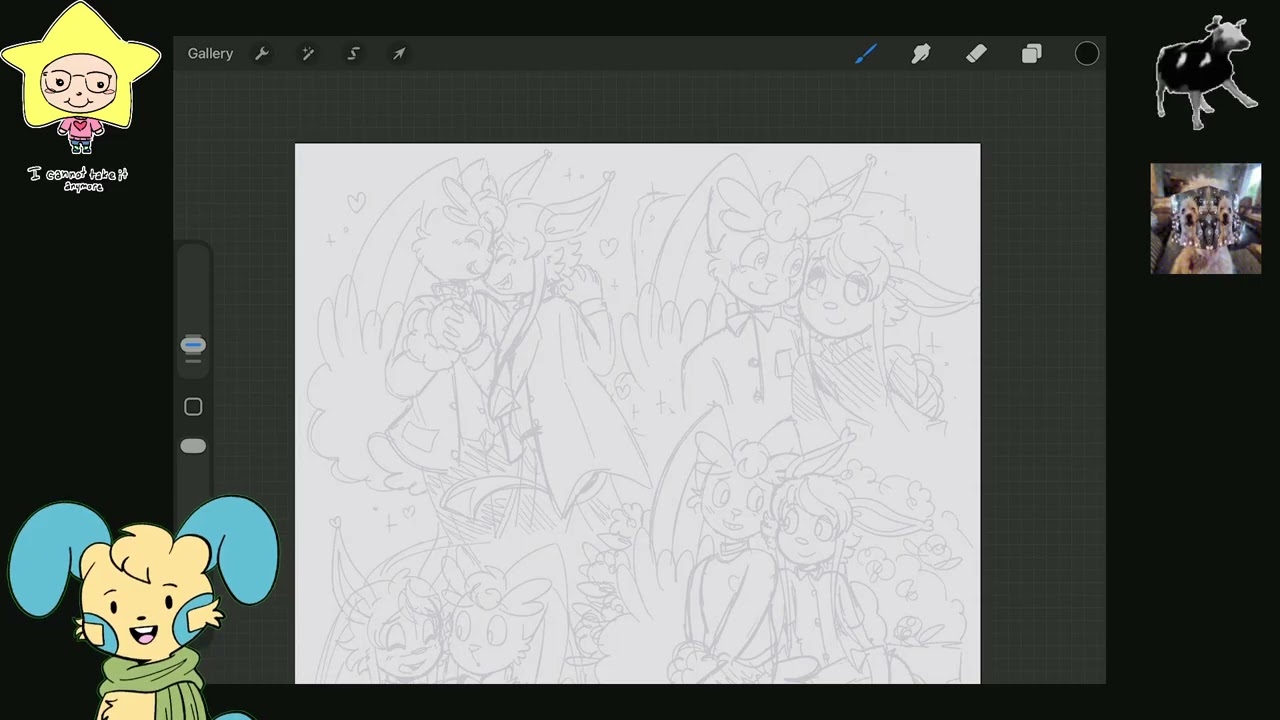Open the Gallery in Procreate
This screenshot has height=720, width=1280.
[x=210, y=54]
